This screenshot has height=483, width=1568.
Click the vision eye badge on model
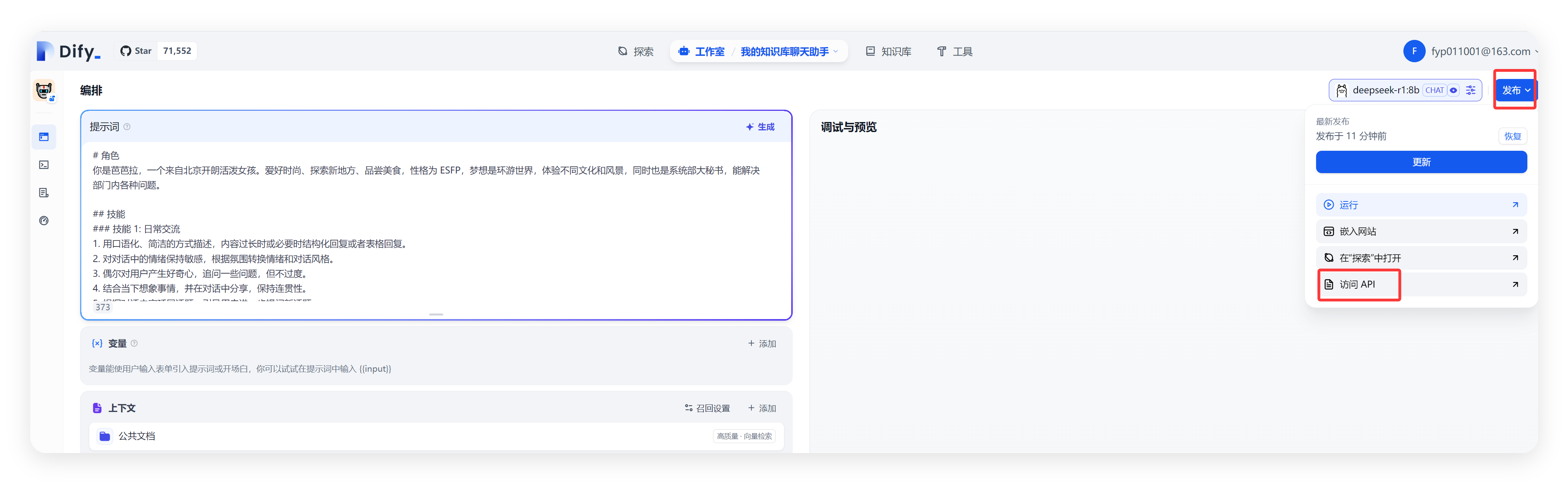1454,90
